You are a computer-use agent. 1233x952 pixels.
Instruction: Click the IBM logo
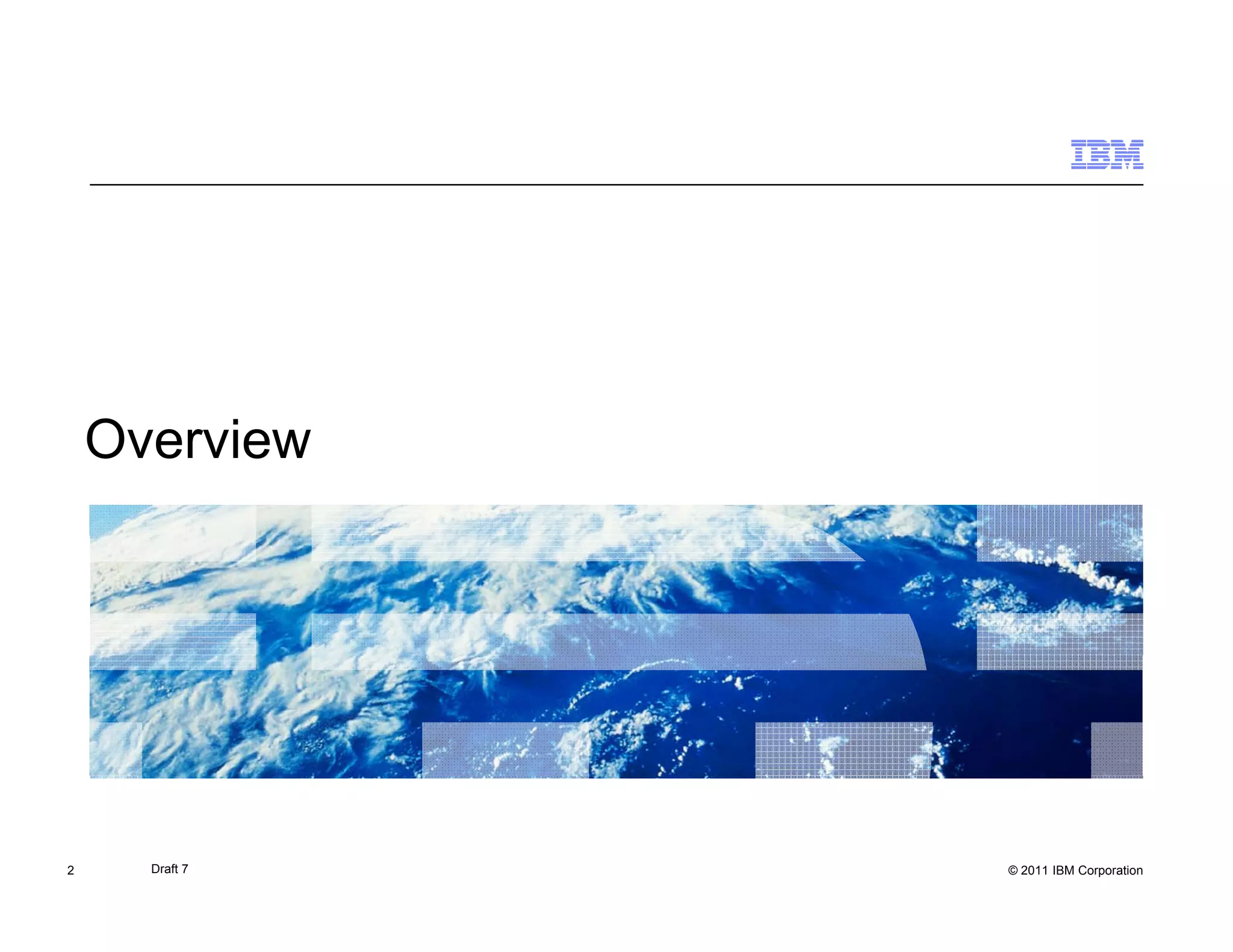coord(1107,154)
